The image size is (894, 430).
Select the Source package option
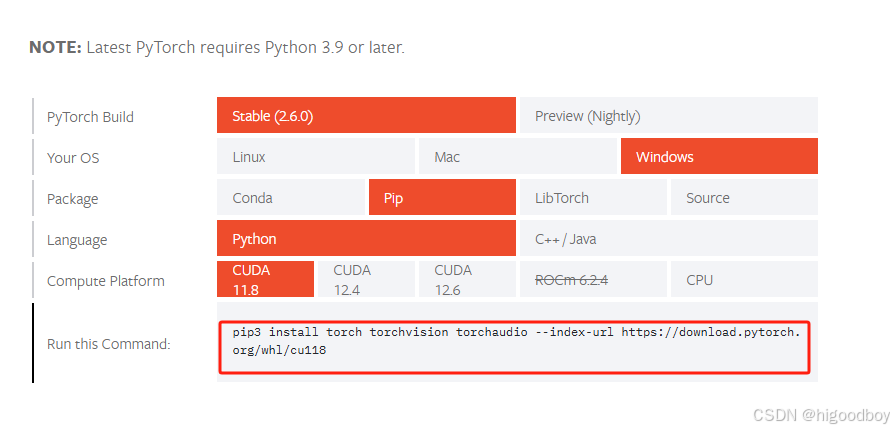click(744, 197)
